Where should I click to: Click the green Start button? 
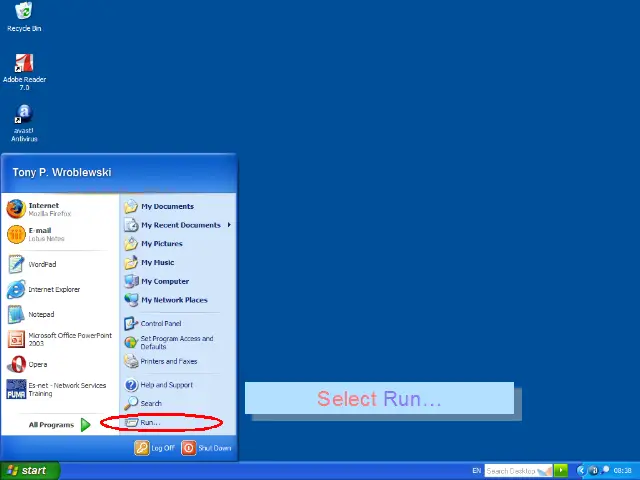coord(29,470)
